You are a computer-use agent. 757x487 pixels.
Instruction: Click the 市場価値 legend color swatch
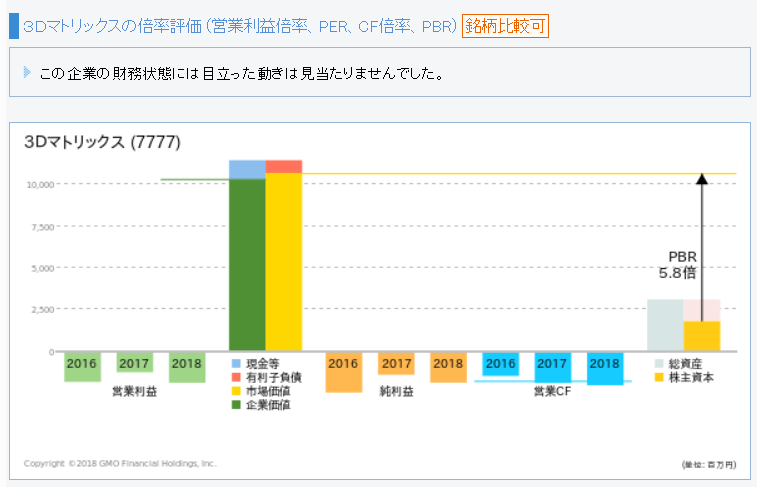pyautogui.click(x=236, y=391)
